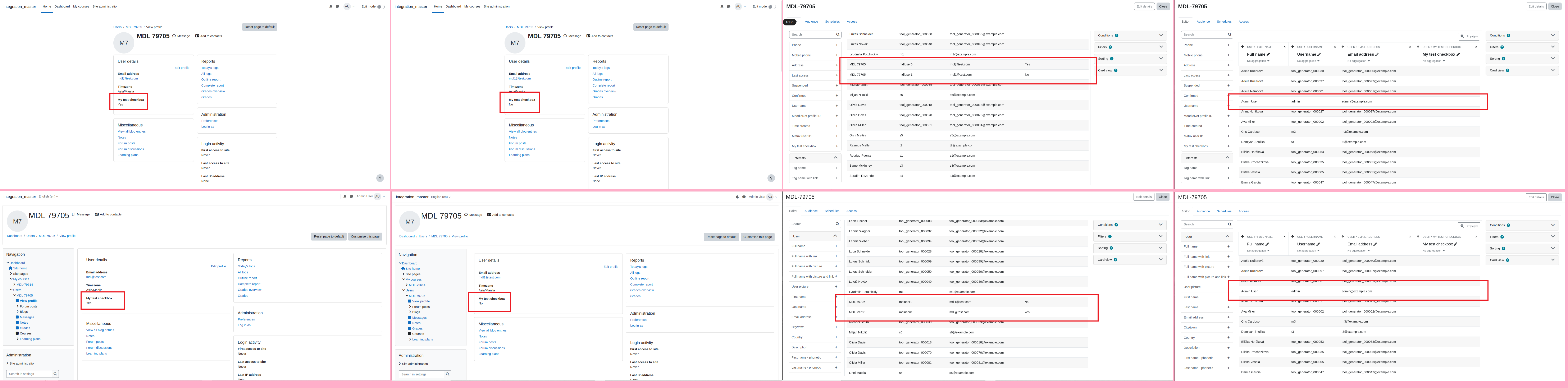Open messaging icon, mdl1@test.com profile with Navigation block
Screen dimensions: 1568x388
tap(744, 197)
